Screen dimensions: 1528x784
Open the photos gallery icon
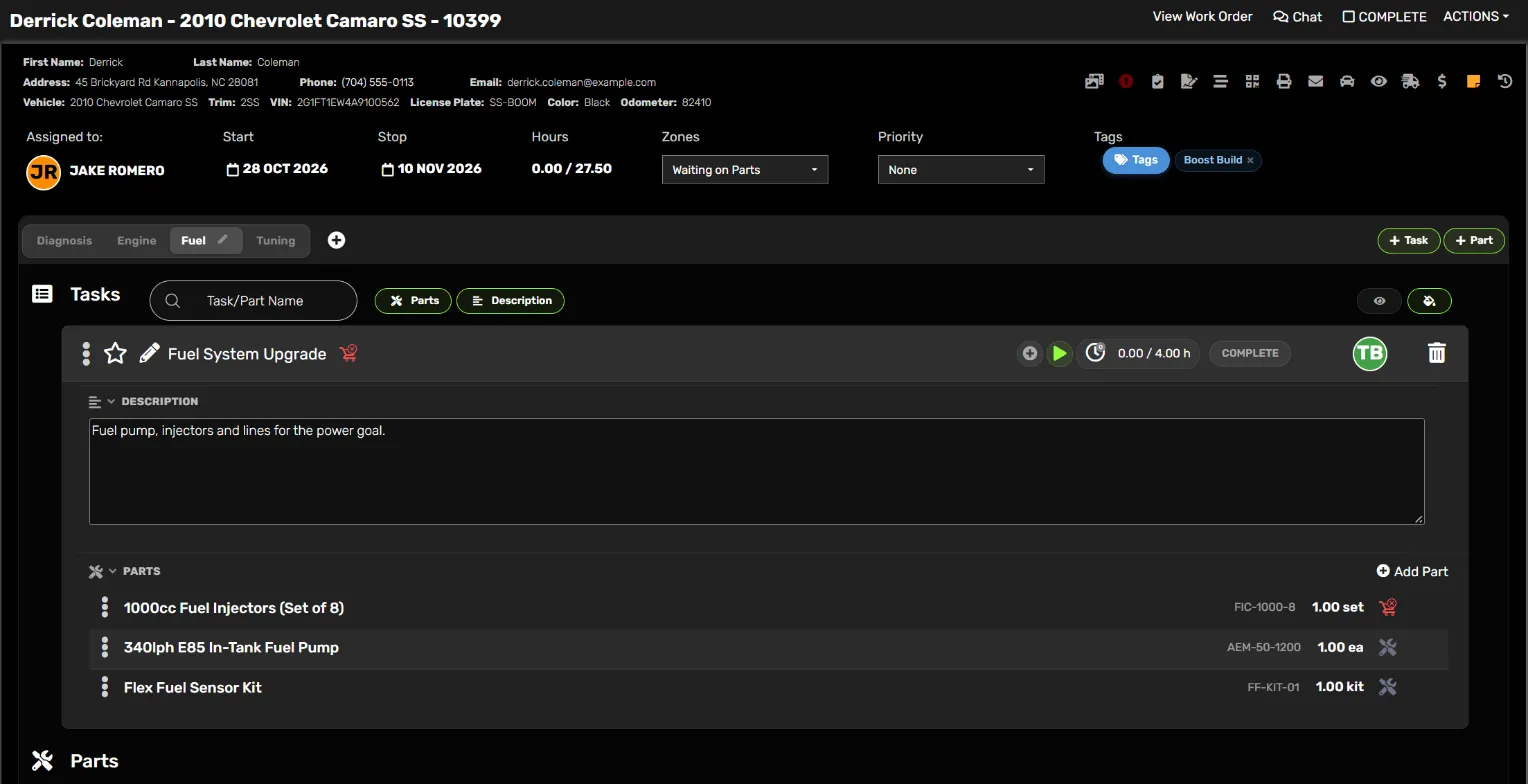[1094, 82]
